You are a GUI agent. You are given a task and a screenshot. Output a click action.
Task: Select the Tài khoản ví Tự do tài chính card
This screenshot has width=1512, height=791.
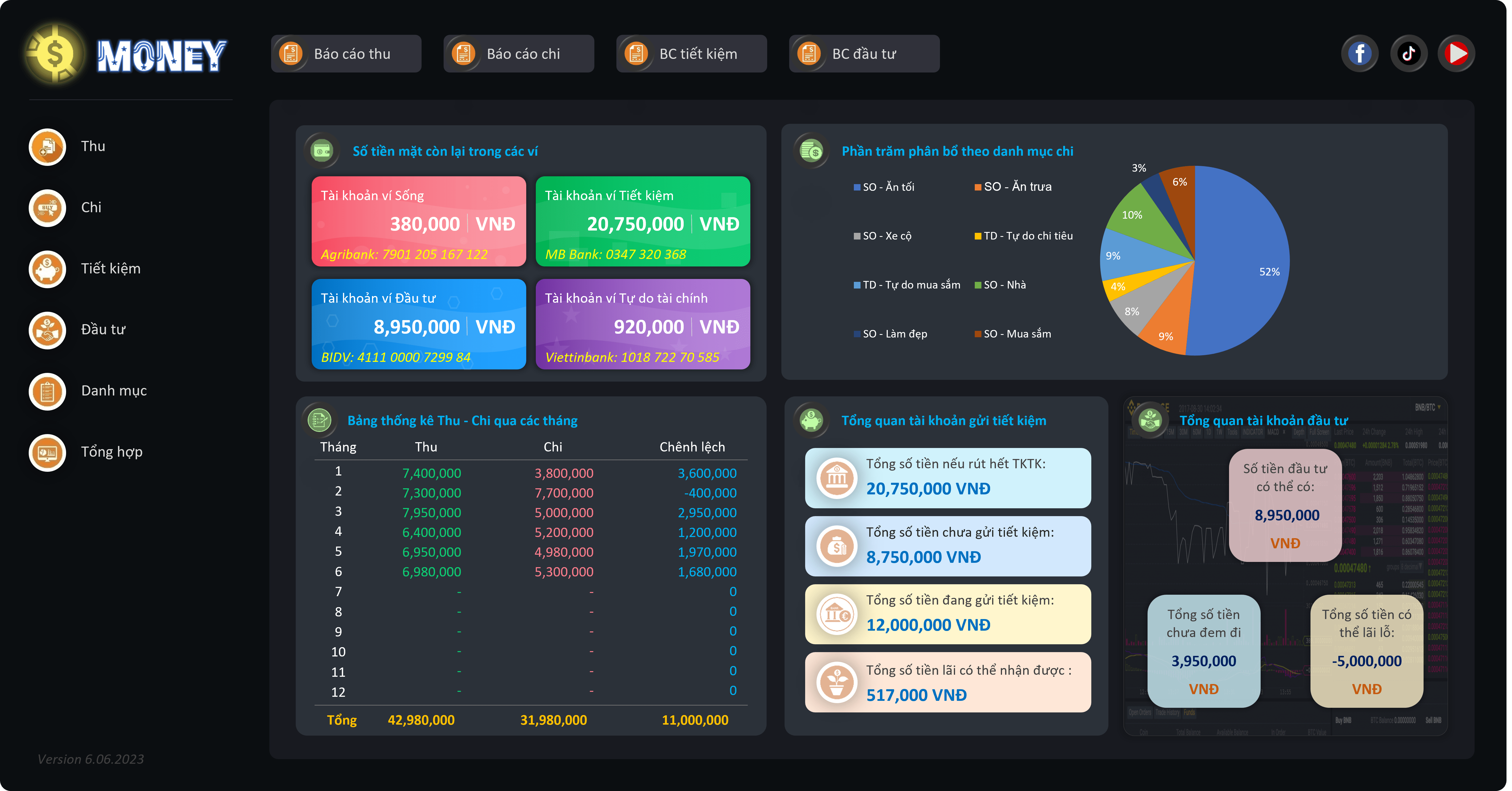point(643,324)
